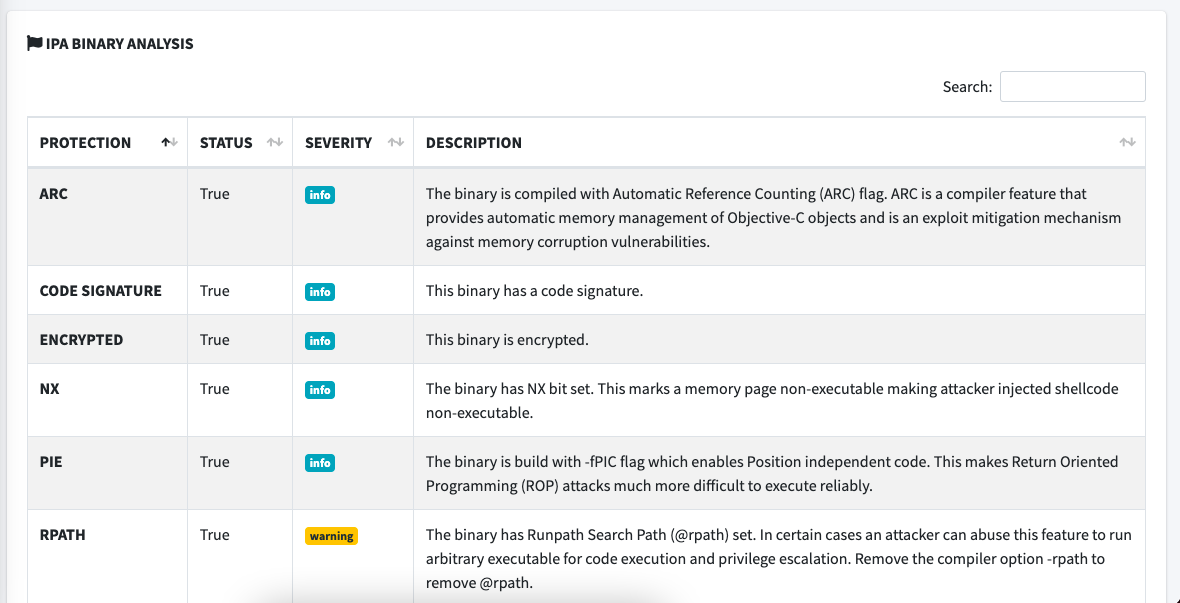
Task: Click the DESCRIPTION column header
Action: point(473,142)
